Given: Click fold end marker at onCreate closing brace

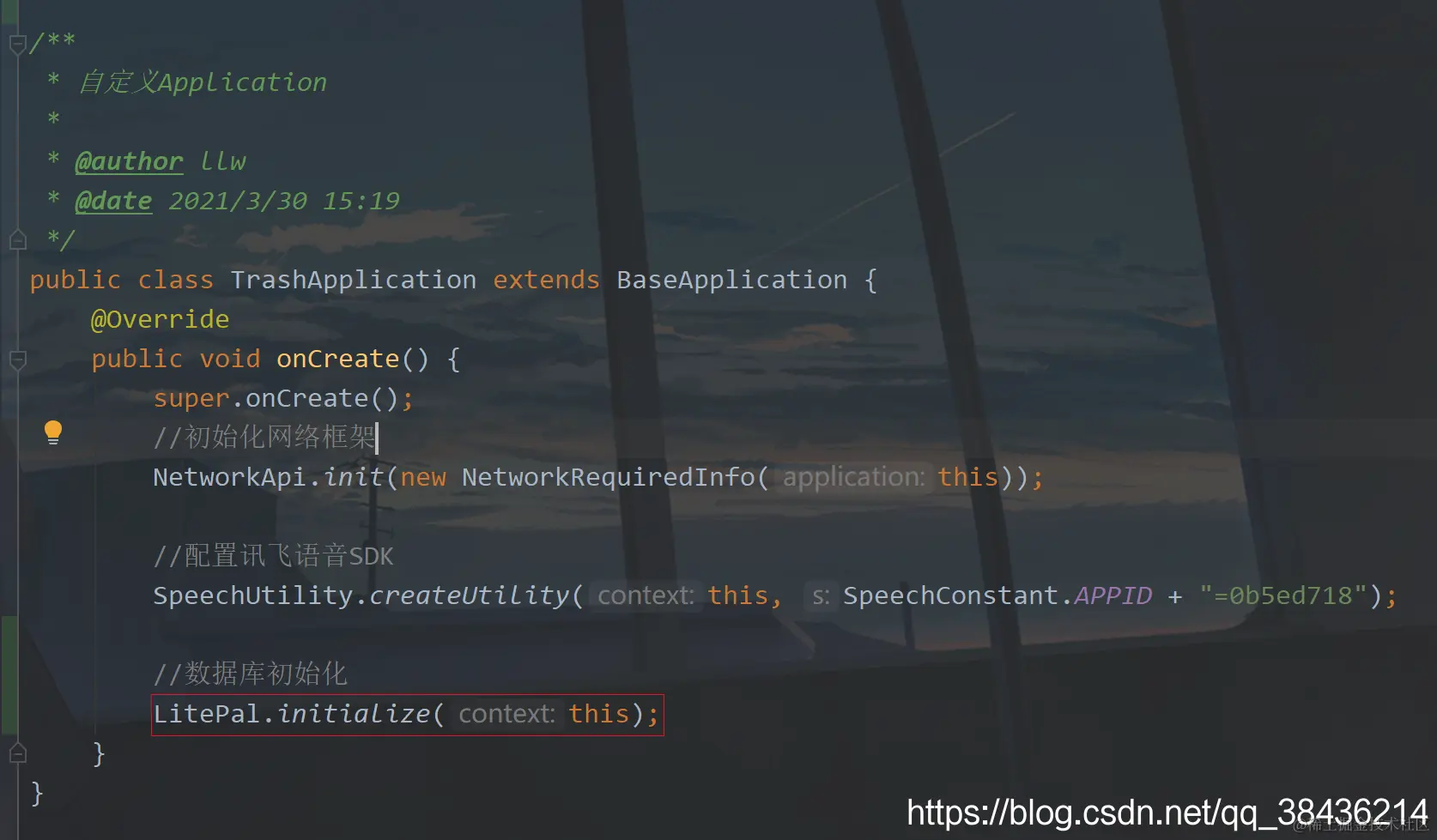Looking at the screenshot, I should tap(17, 754).
